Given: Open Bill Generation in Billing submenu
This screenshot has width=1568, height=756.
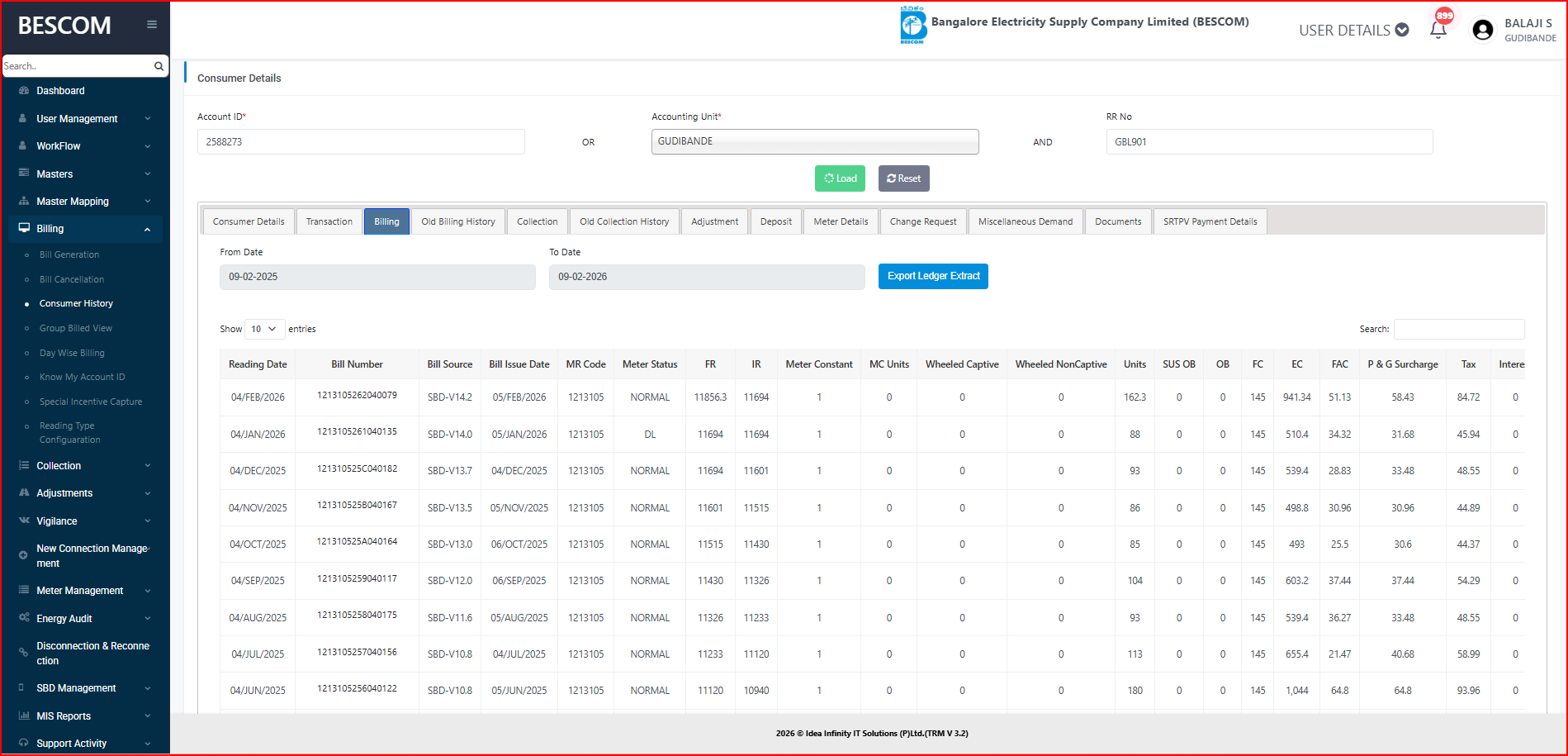Looking at the screenshot, I should pyautogui.click(x=69, y=254).
